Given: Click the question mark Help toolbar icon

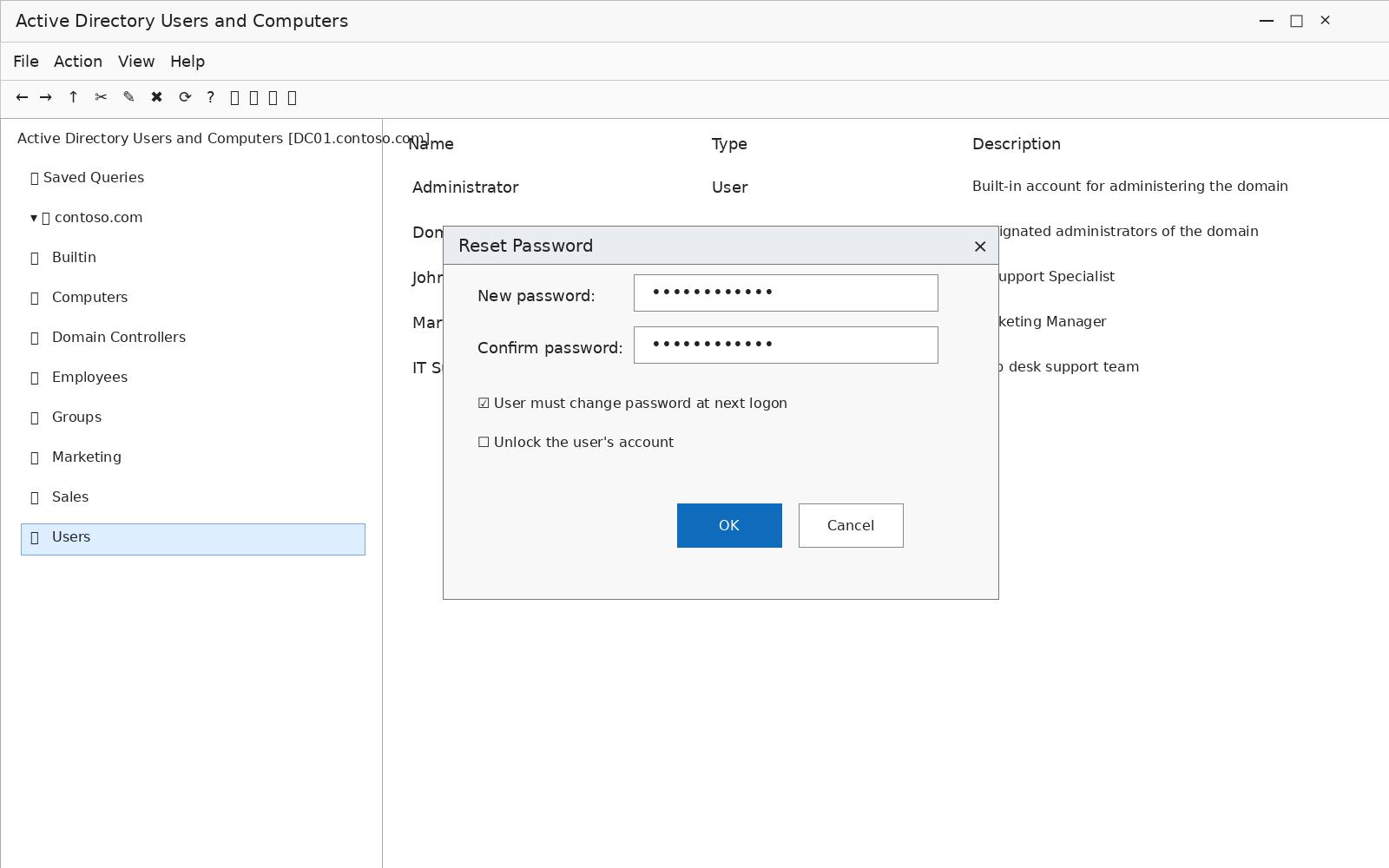Looking at the screenshot, I should pos(210,97).
